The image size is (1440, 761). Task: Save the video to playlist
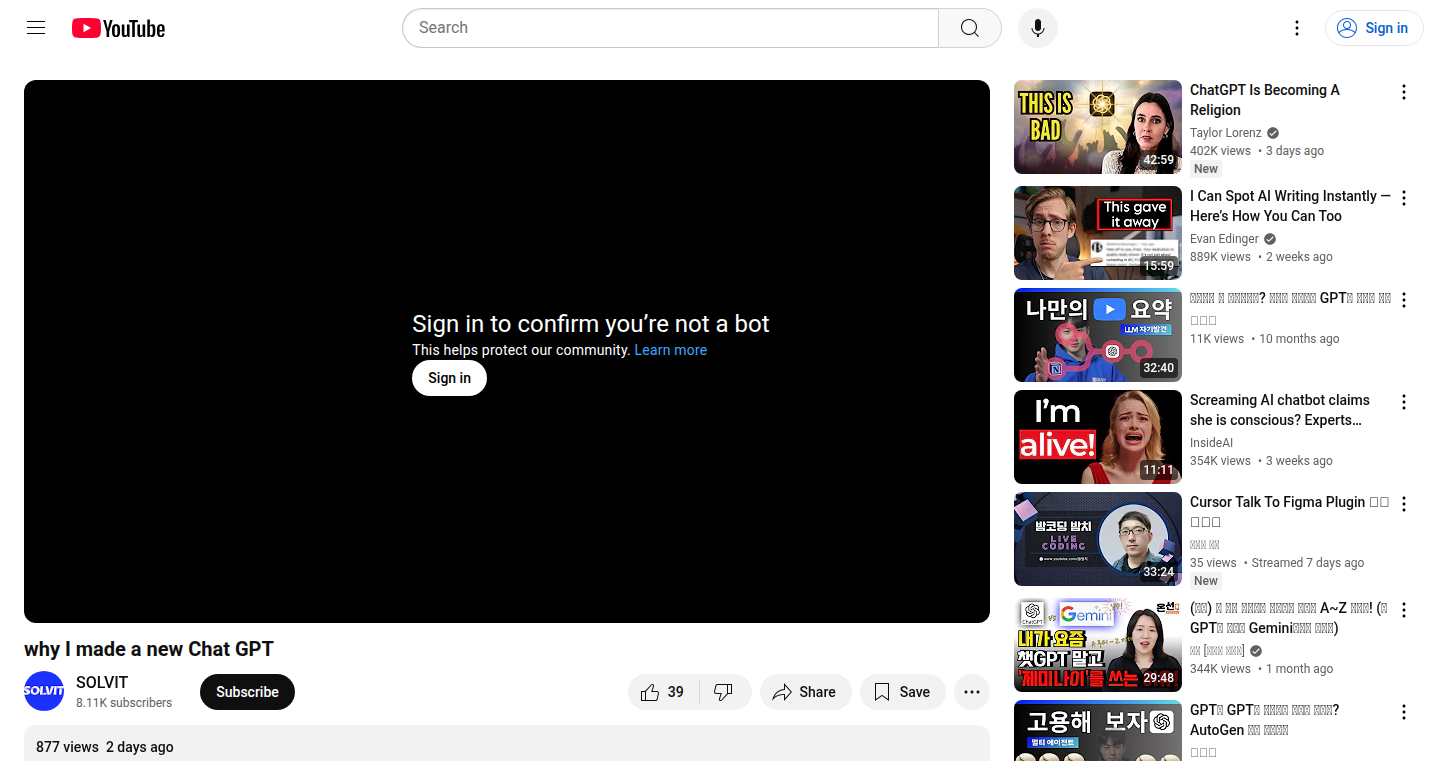[x=902, y=692]
